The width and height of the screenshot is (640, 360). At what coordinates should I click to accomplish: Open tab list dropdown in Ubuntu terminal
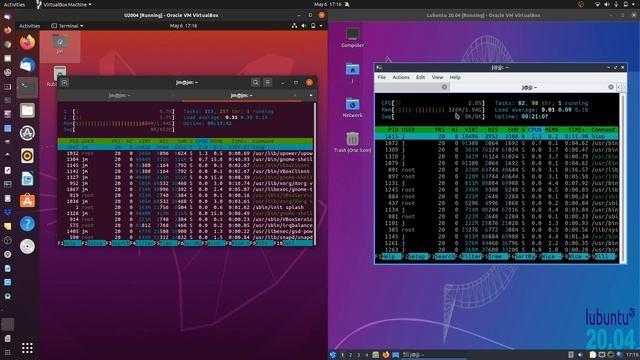click(x=311, y=96)
